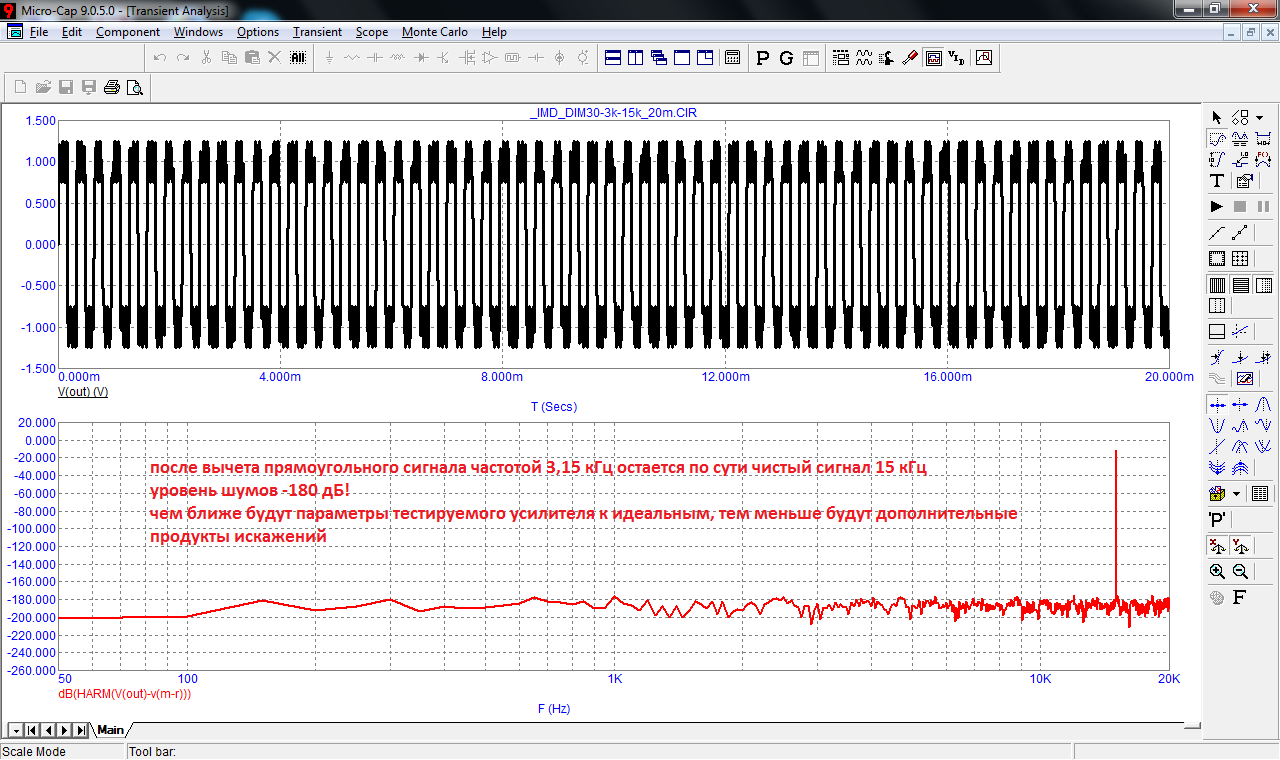This screenshot has height=760, width=1280.
Task: Open the dropdown arrow next to the yellow box icon
Action: coord(1237,494)
